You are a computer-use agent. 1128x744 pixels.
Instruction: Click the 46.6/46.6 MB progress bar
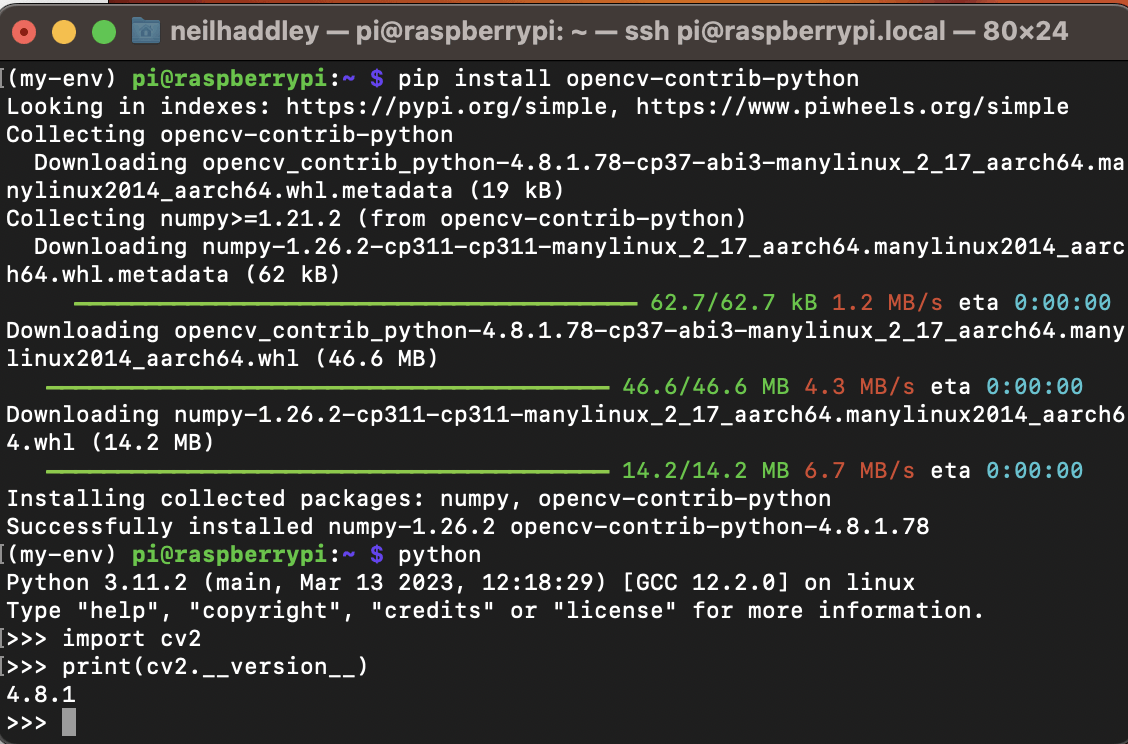[x=327, y=388]
